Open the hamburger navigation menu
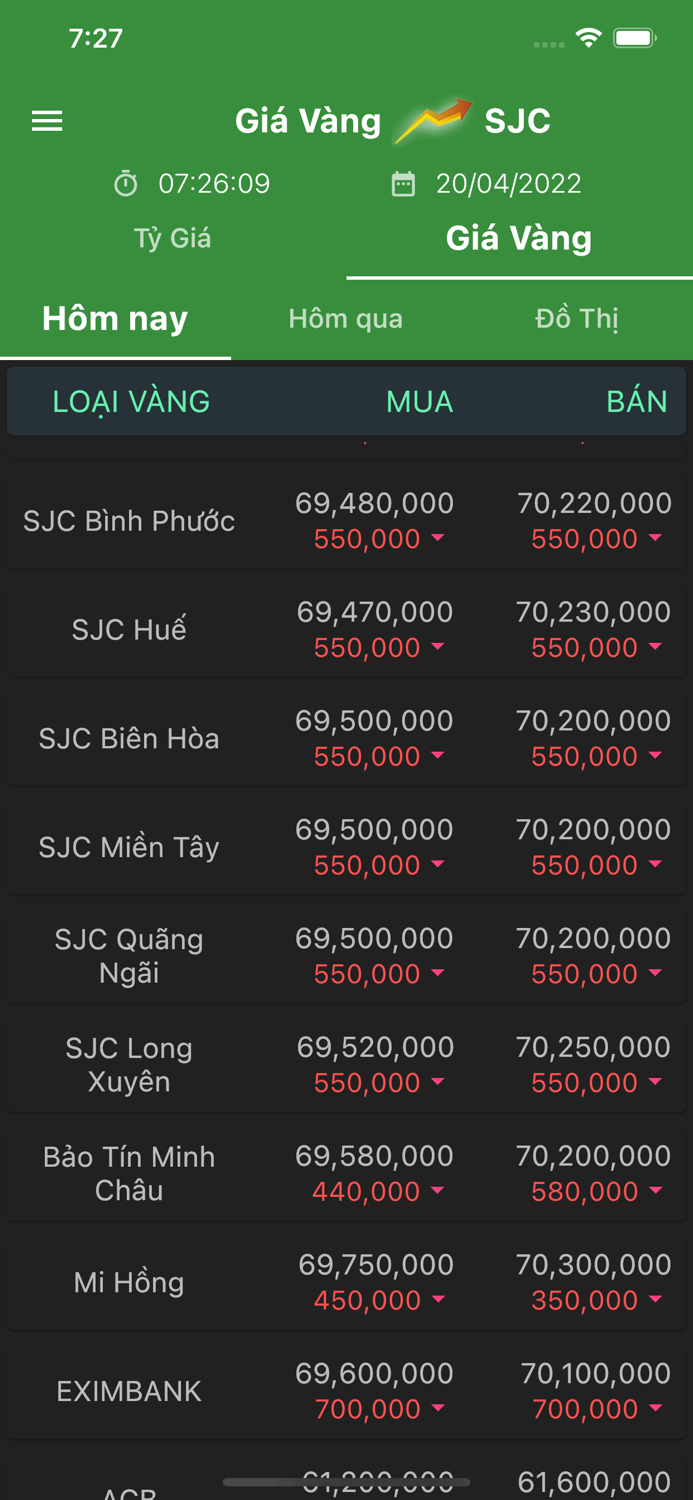693x1500 pixels. [46, 120]
